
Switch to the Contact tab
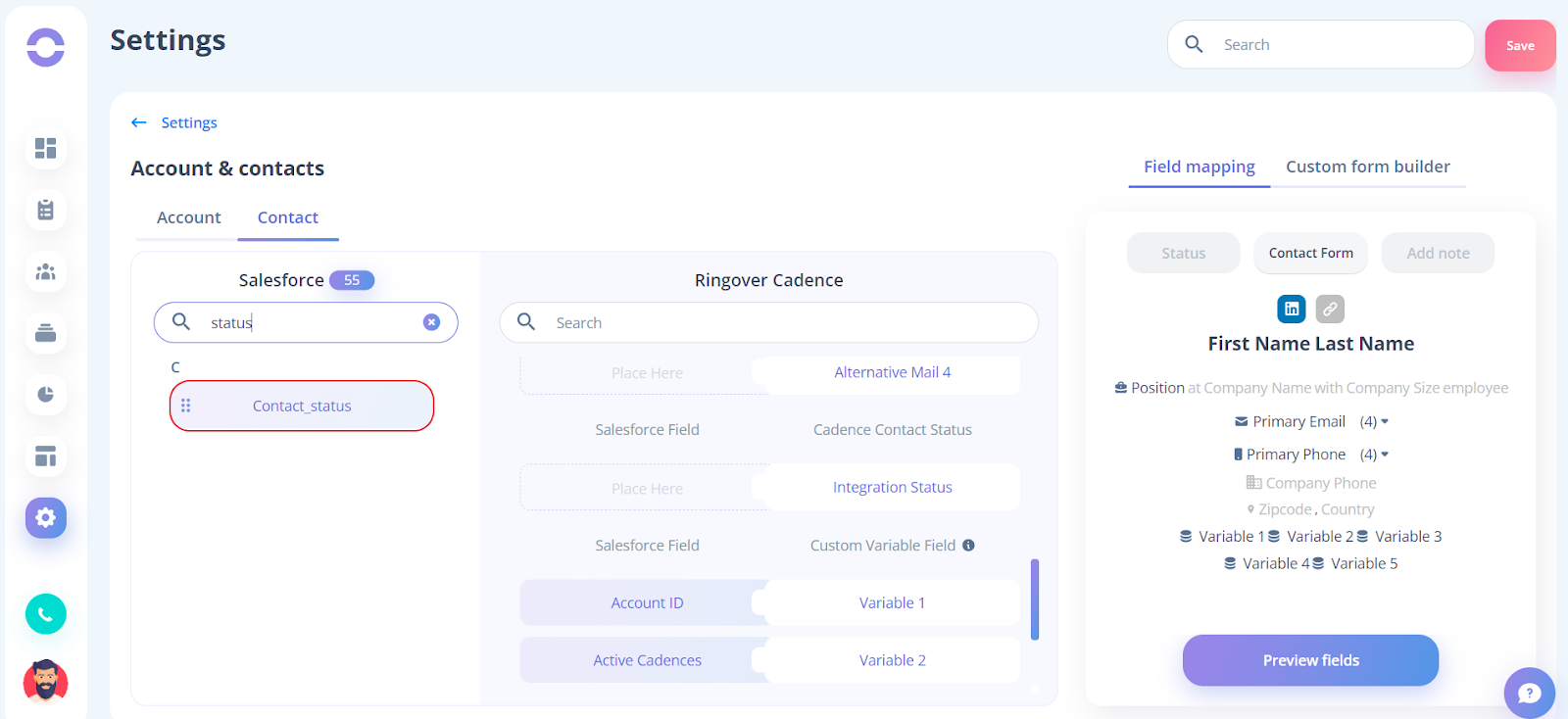(288, 217)
